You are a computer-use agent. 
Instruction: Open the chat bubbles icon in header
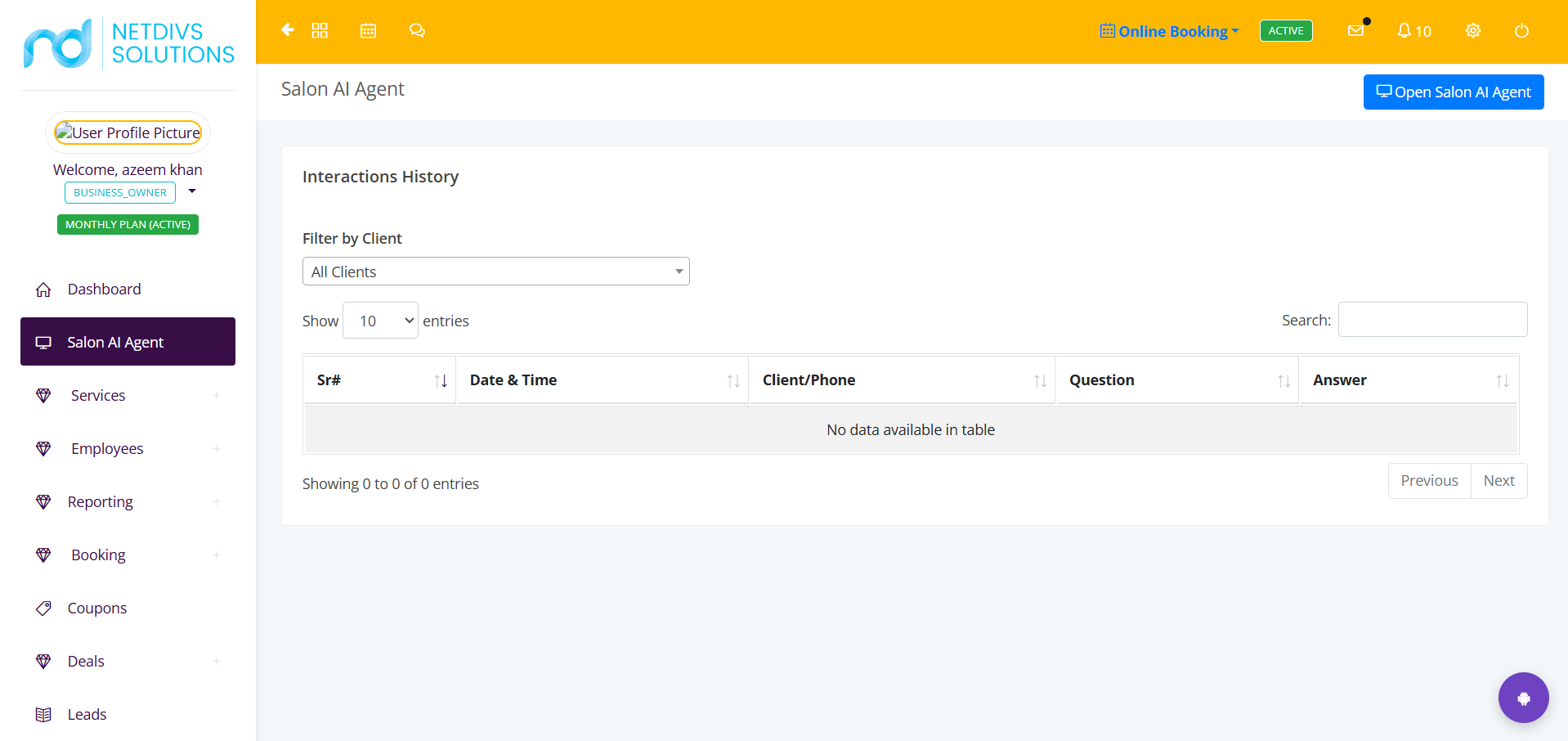pos(417,30)
